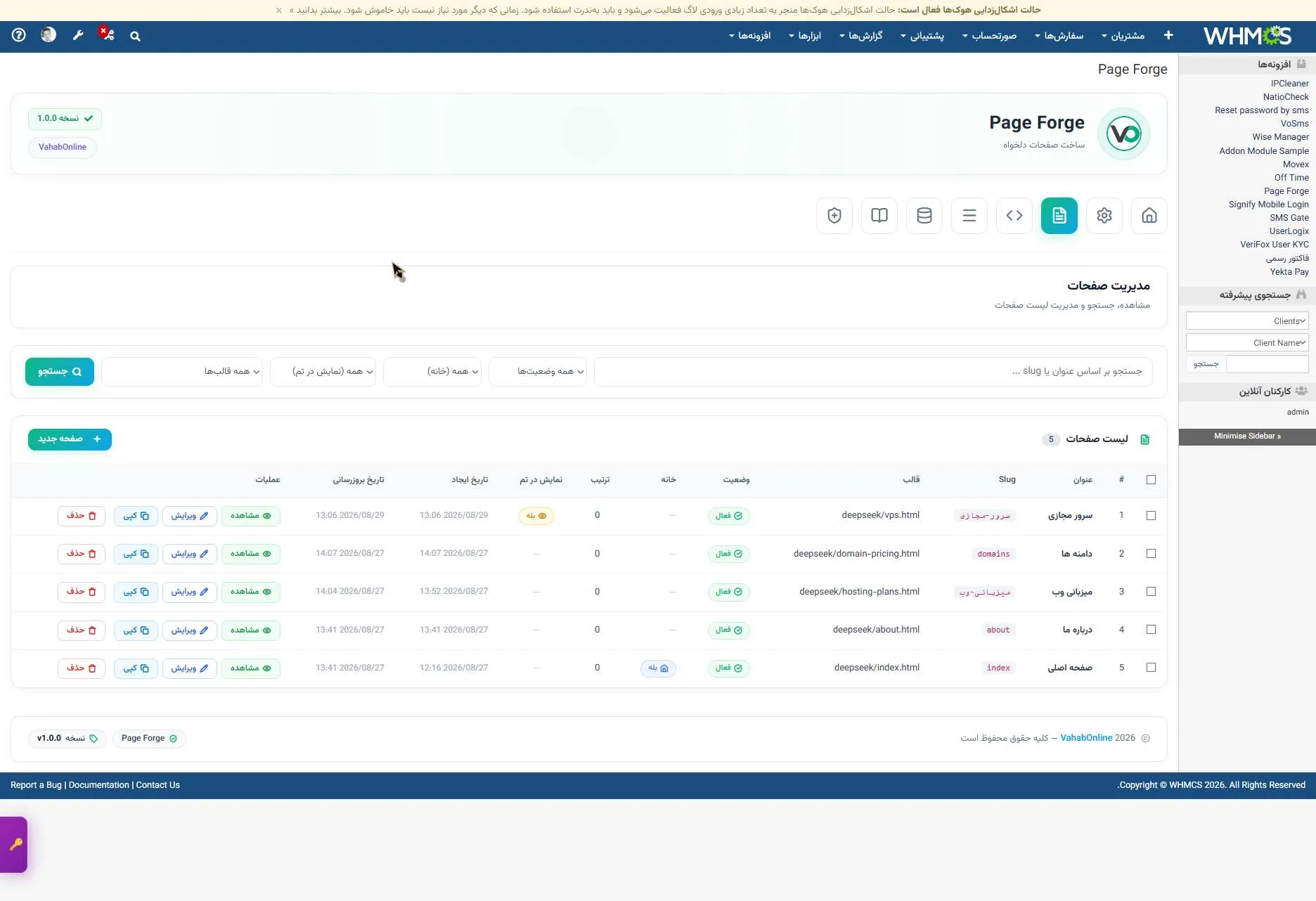Close the debug mode warning banner
Viewport: 1316px width, 901px height.
pyautogui.click(x=279, y=11)
